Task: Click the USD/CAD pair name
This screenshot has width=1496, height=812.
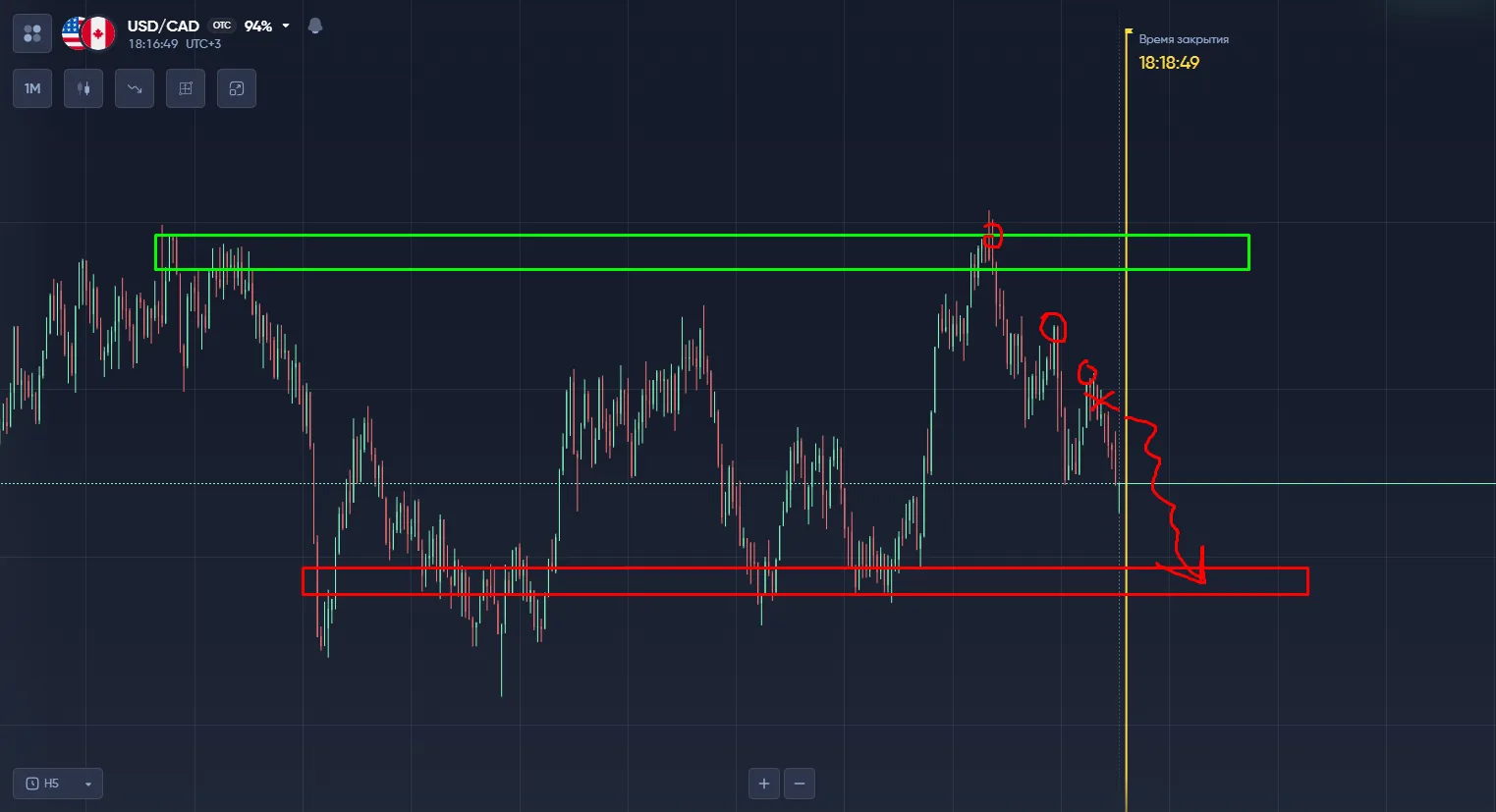Action: click(x=163, y=26)
